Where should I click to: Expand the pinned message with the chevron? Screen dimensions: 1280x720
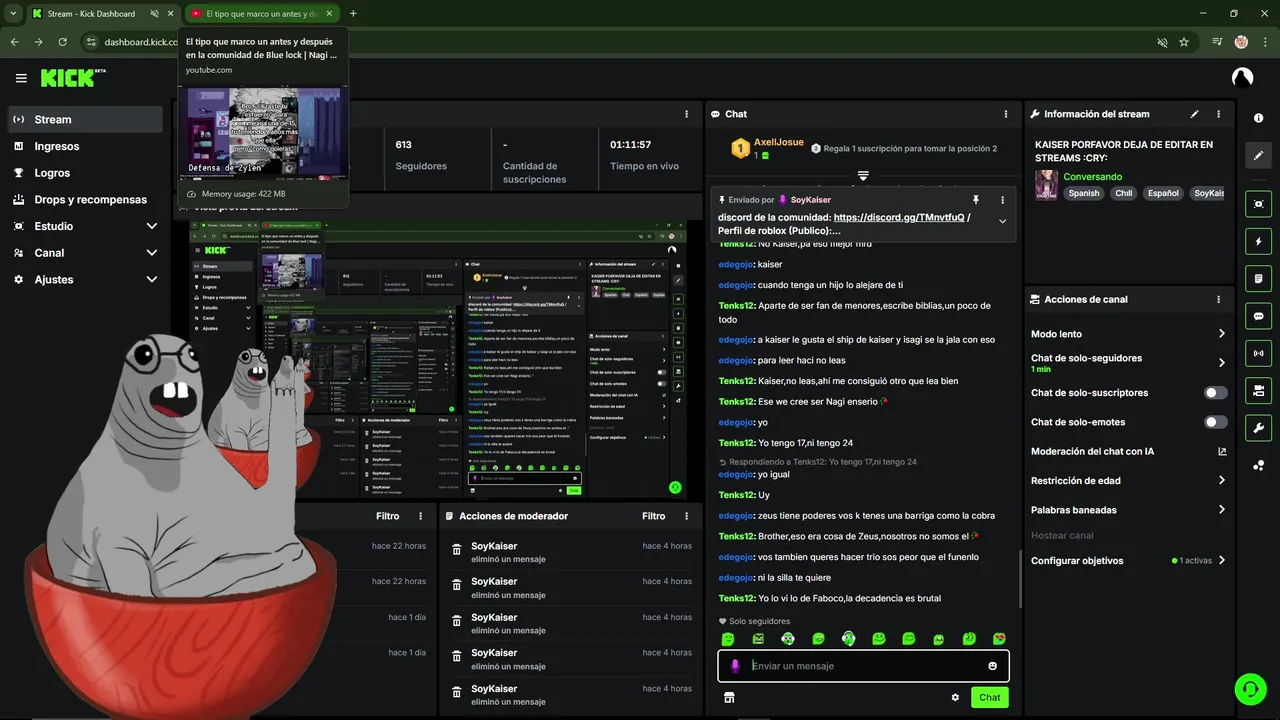click(1002, 221)
